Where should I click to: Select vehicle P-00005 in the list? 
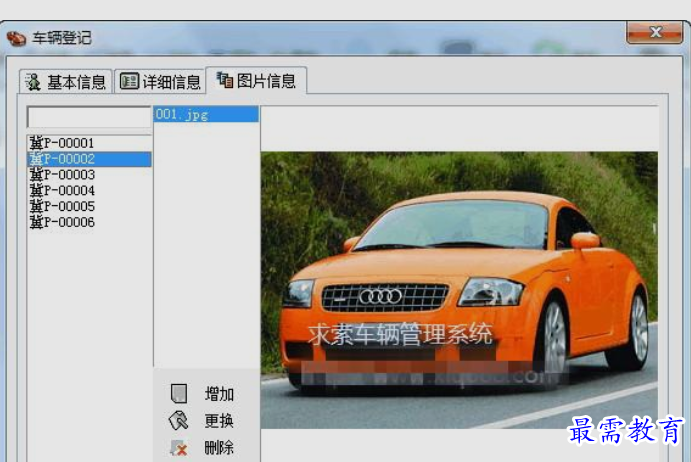click(x=89, y=207)
